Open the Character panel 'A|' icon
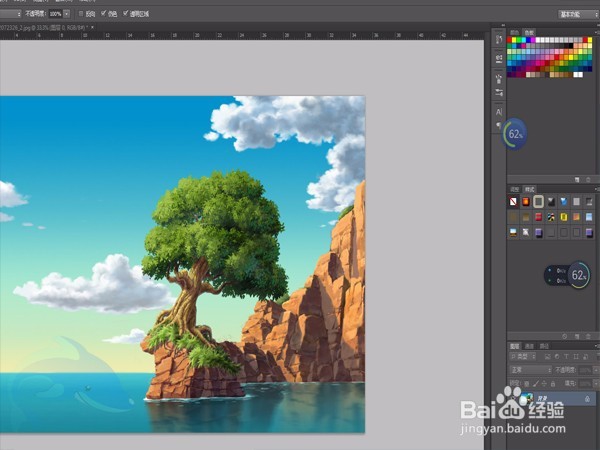600x450 pixels. tap(499, 112)
